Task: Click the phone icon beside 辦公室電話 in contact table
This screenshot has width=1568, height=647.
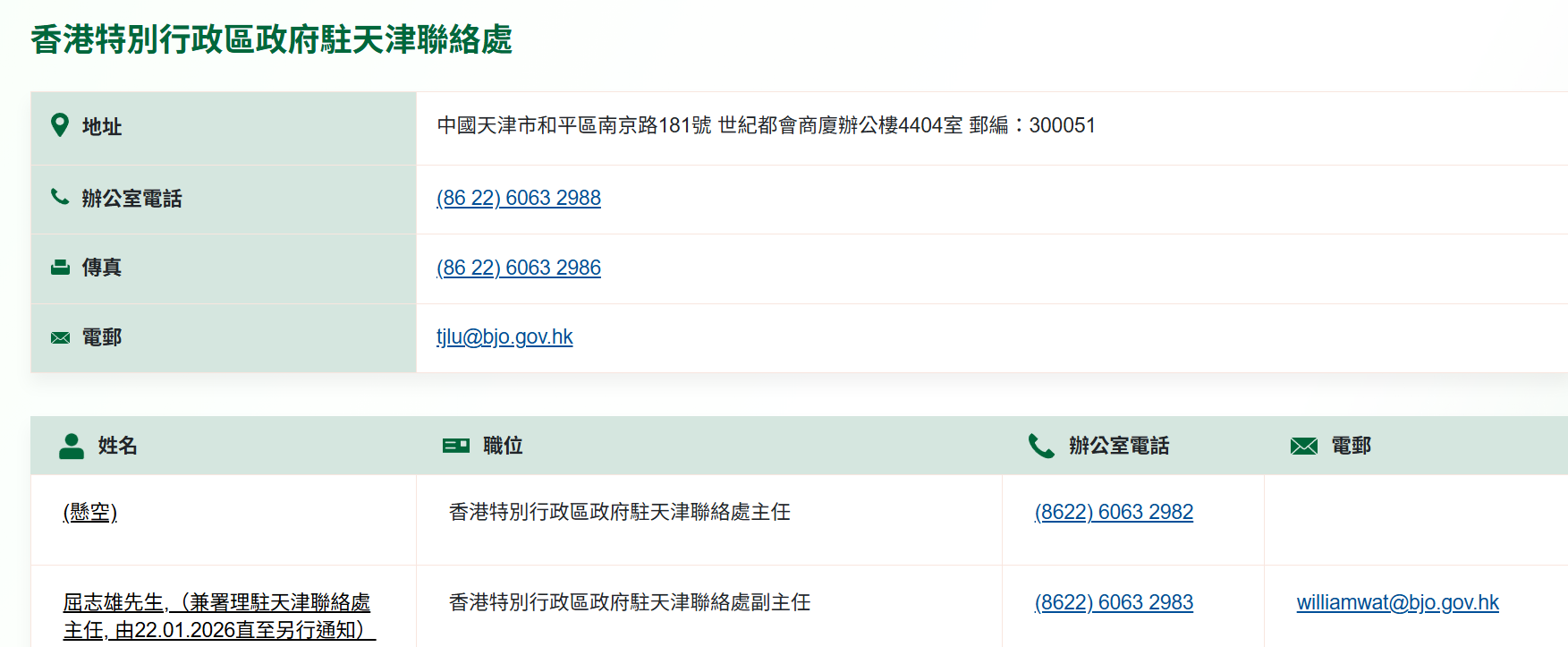Action: (60, 197)
